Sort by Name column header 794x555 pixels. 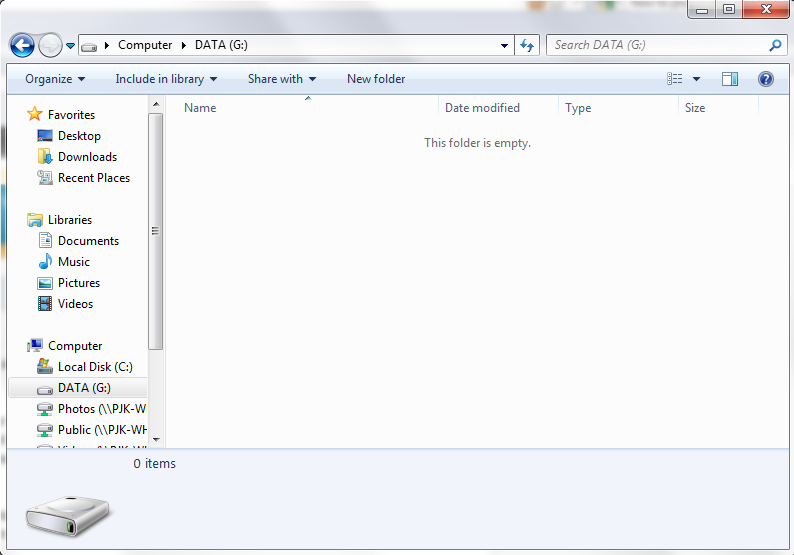tap(200, 108)
